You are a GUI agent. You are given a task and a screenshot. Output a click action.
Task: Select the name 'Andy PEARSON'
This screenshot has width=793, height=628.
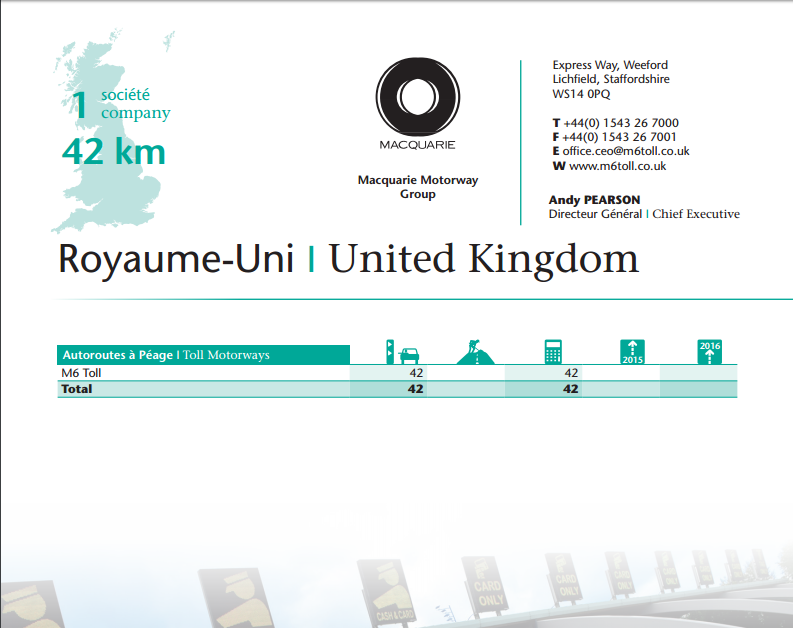click(x=594, y=200)
